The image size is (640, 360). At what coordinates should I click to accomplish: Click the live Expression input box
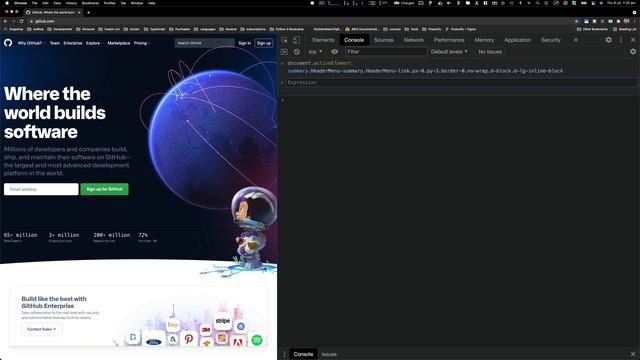point(461,82)
